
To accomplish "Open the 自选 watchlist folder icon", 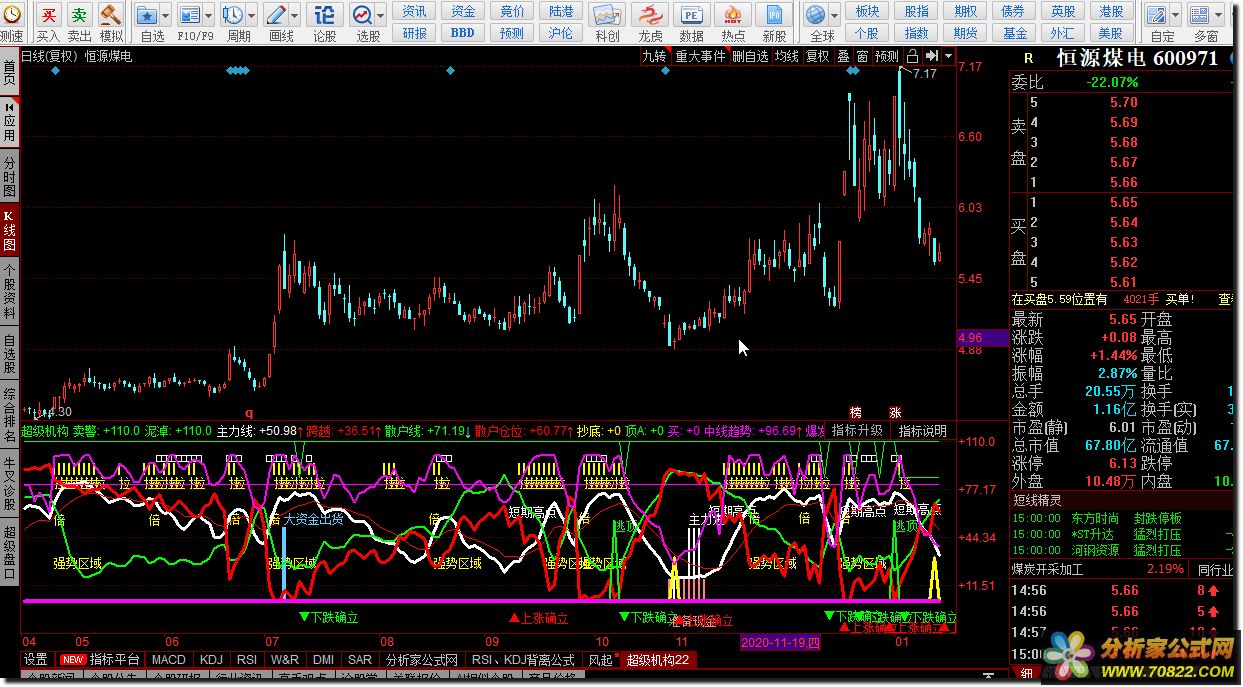I will 146,16.
